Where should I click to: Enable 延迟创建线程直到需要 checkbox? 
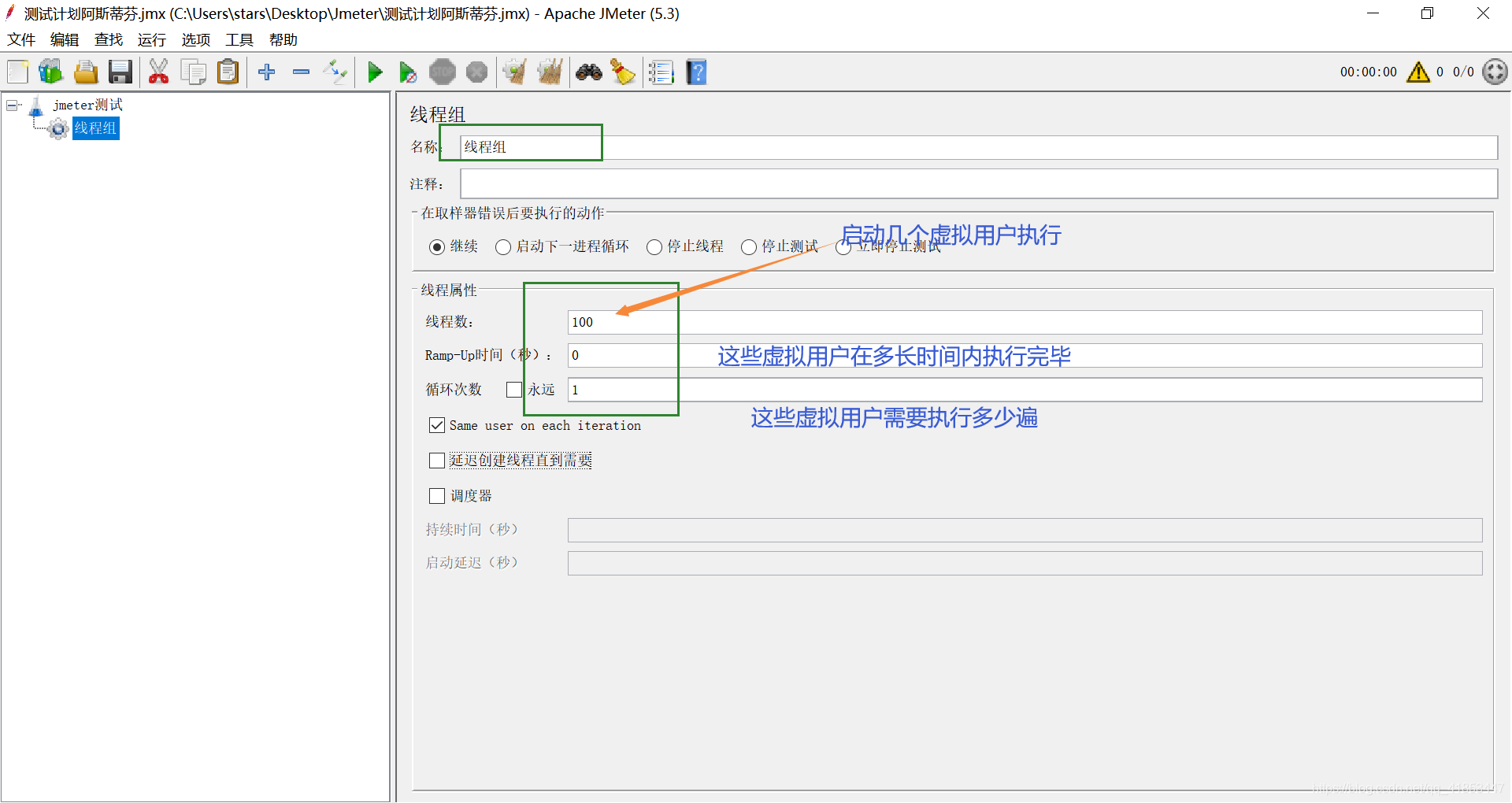[437, 461]
